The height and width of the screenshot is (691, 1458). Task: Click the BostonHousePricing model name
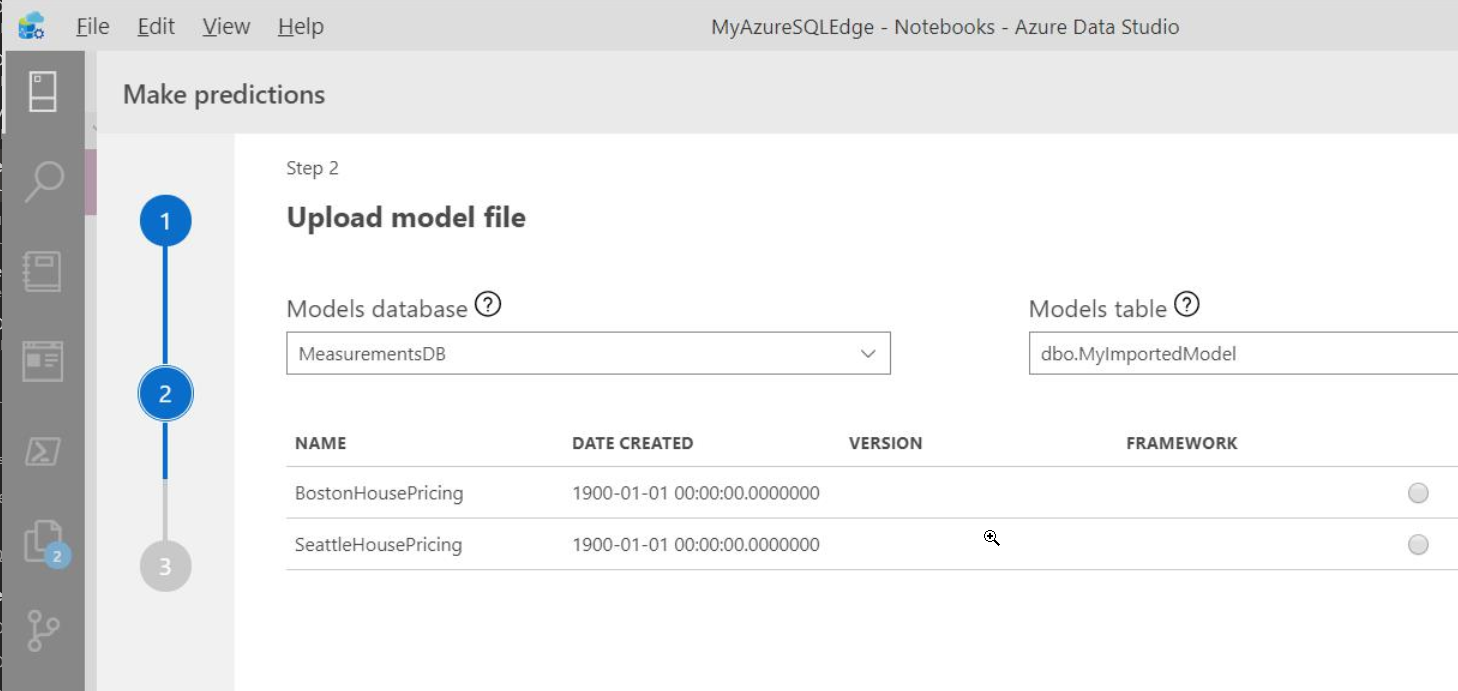tap(379, 493)
